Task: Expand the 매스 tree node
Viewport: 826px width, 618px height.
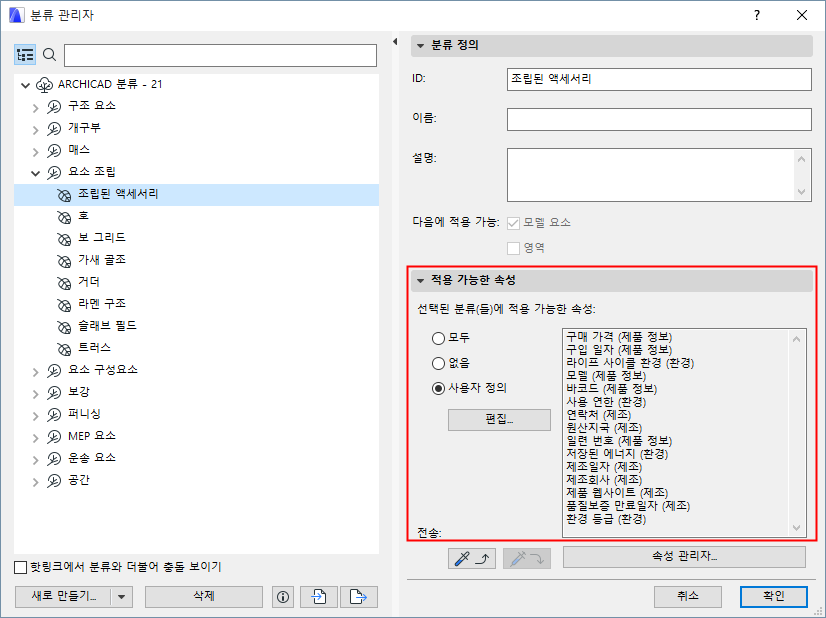Action: tap(35, 152)
